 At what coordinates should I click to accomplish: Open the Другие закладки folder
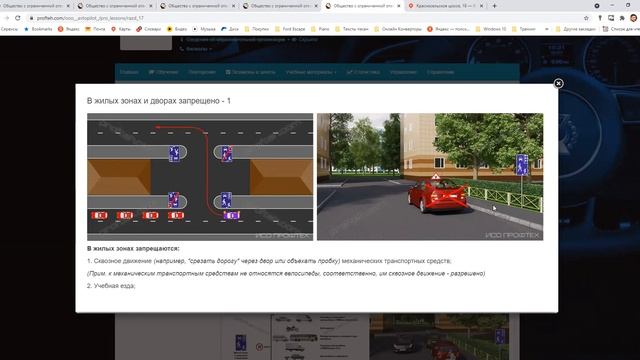[576, 29]
